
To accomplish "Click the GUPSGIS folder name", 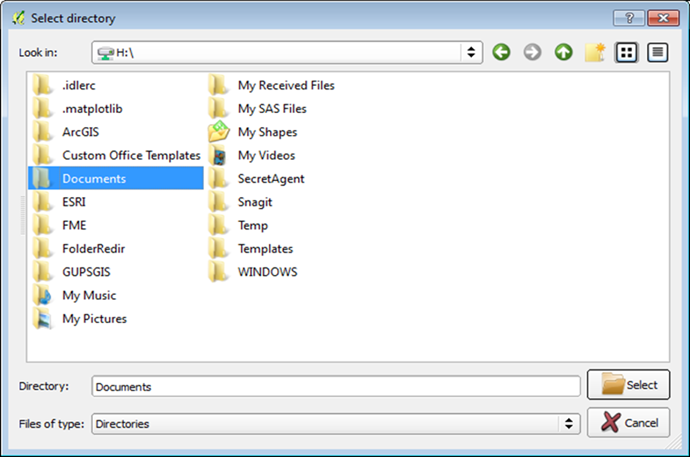I will point(86,272).
